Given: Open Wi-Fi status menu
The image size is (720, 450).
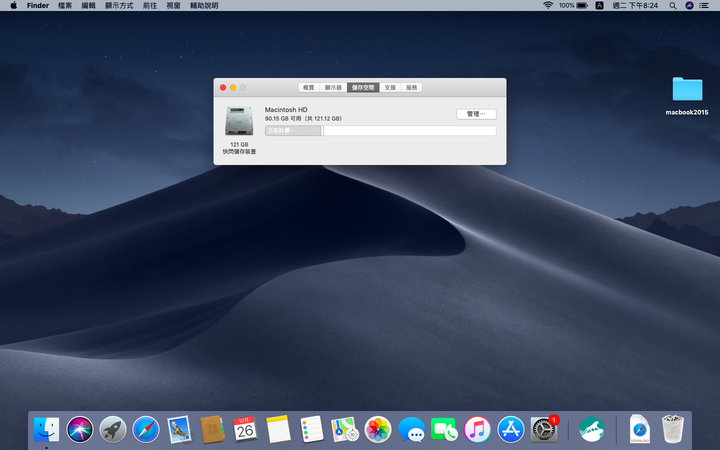Looking at the screenshot, I should [548, 6].
